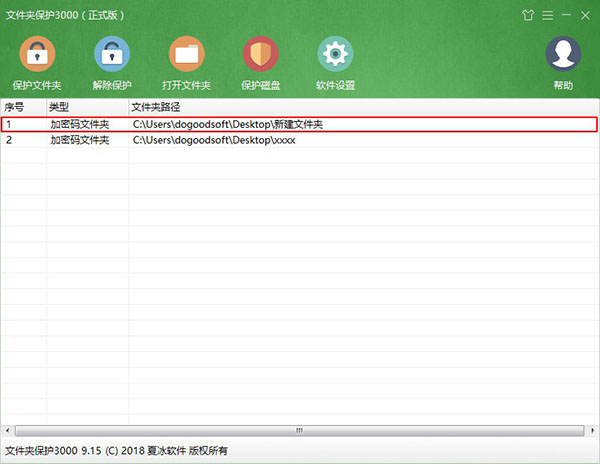Click the 帮助 avatar icon
This screenshot has width=600, height=464.
click(563, 54)
